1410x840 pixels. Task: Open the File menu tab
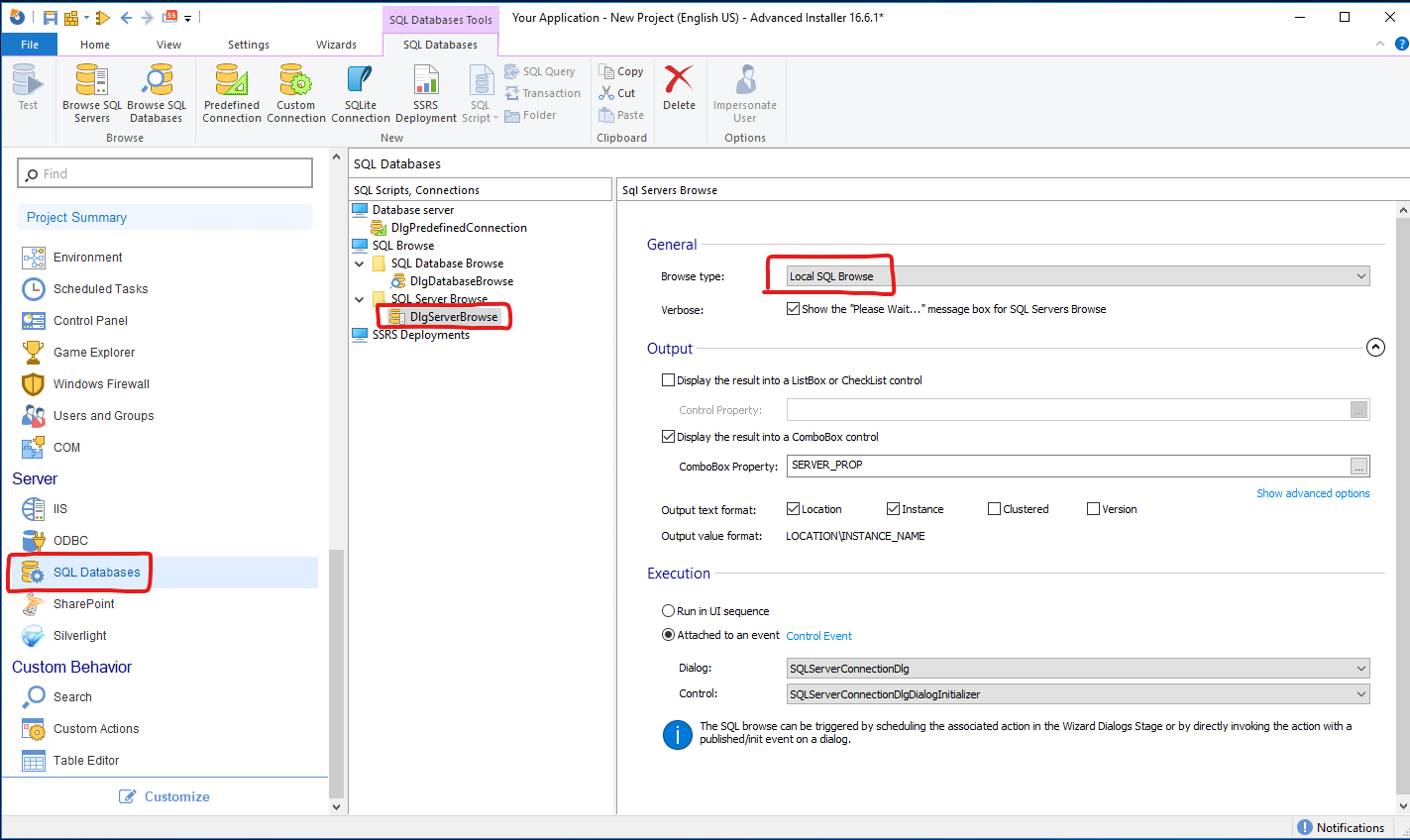(30, 45)
